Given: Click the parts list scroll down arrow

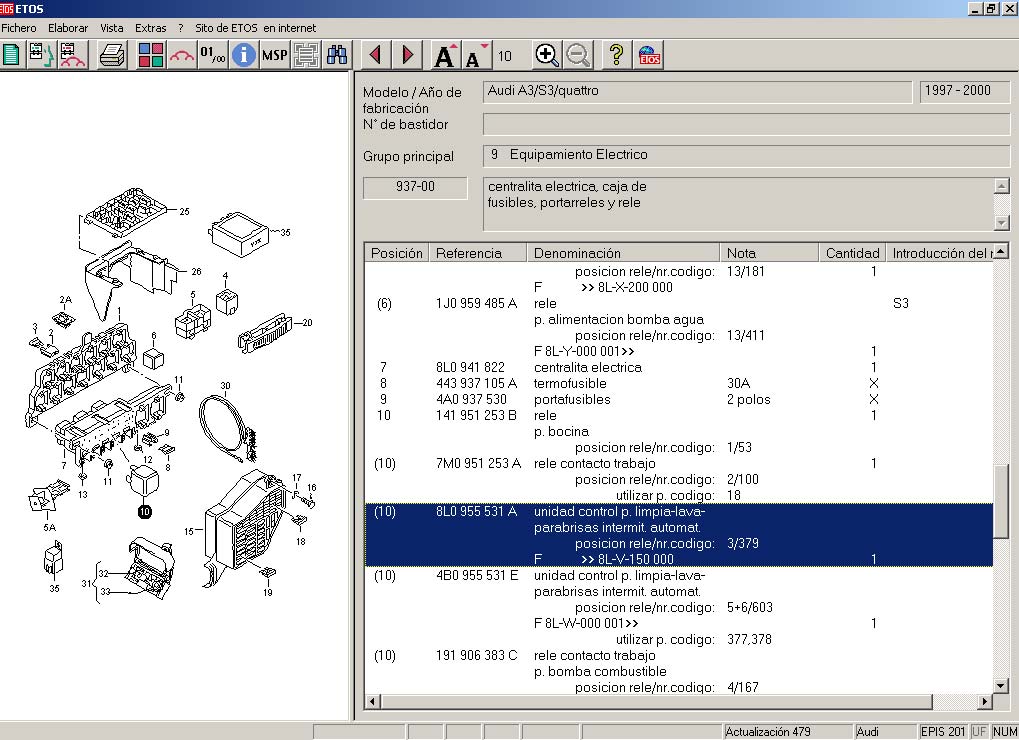Looking at the screenshot, I should (x=1001, y=686).
